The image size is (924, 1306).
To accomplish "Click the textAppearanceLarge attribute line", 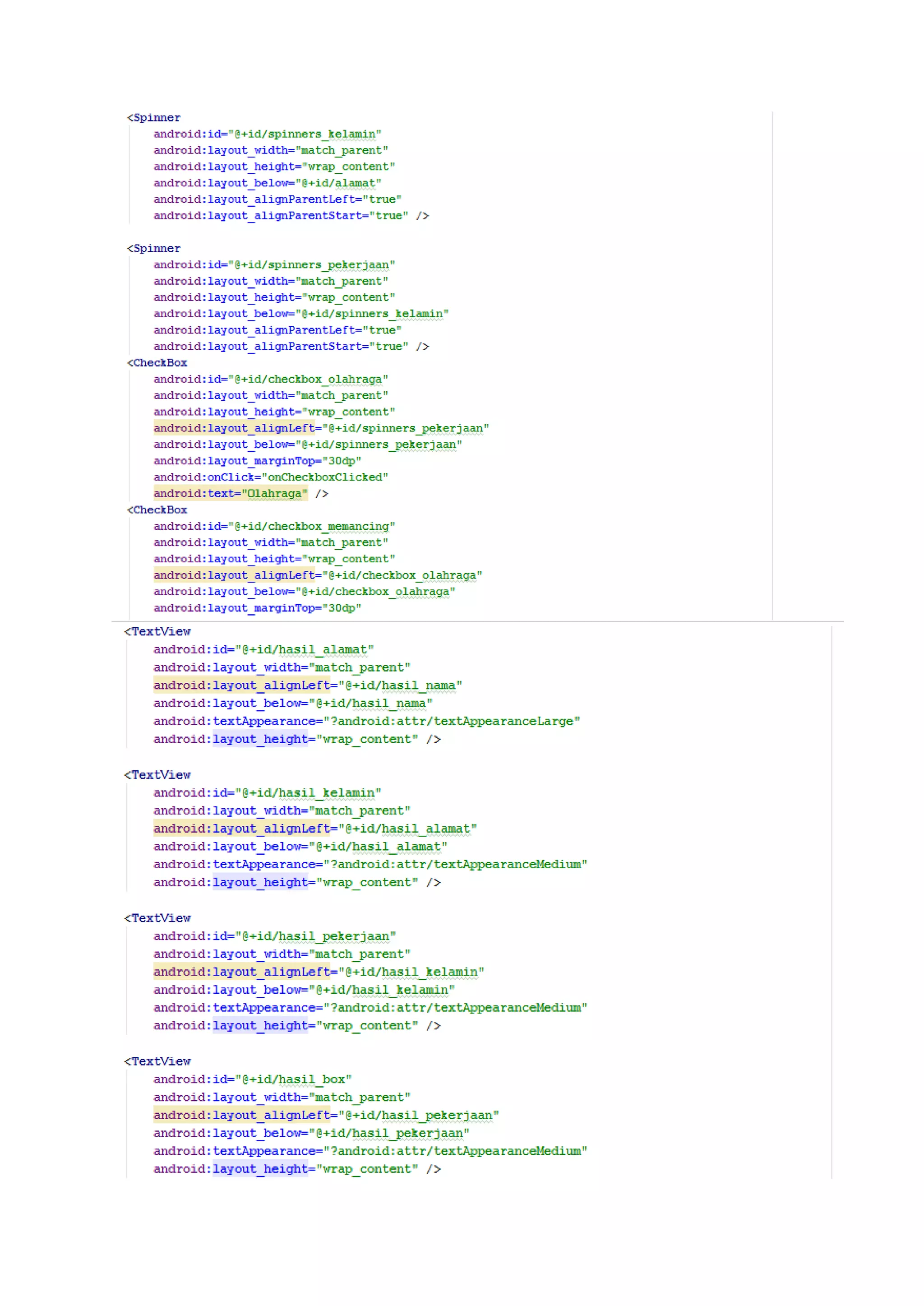I will [366, 722].
